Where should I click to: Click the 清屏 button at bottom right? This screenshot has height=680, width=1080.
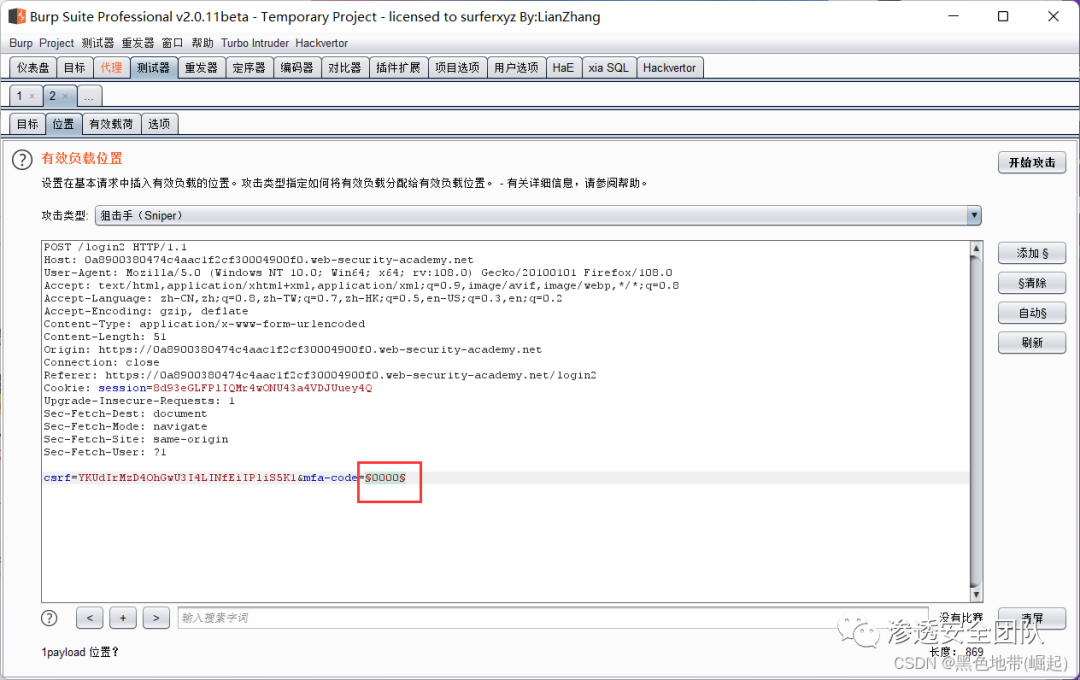pyautogui.click(x=1032, y=618)
